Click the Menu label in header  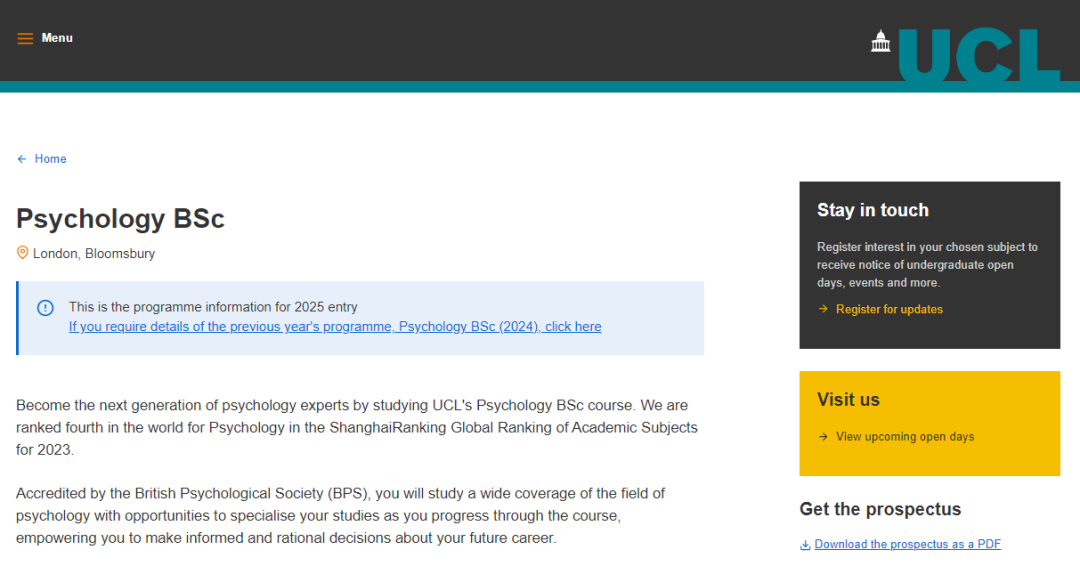click(57, 38)
